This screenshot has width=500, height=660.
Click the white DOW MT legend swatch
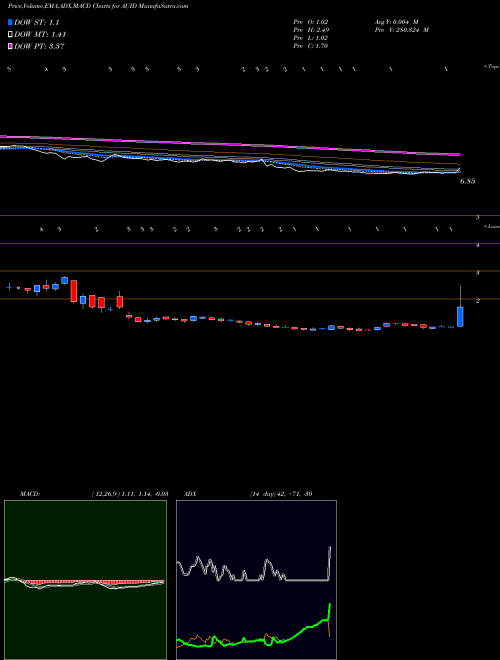(11, 35)
